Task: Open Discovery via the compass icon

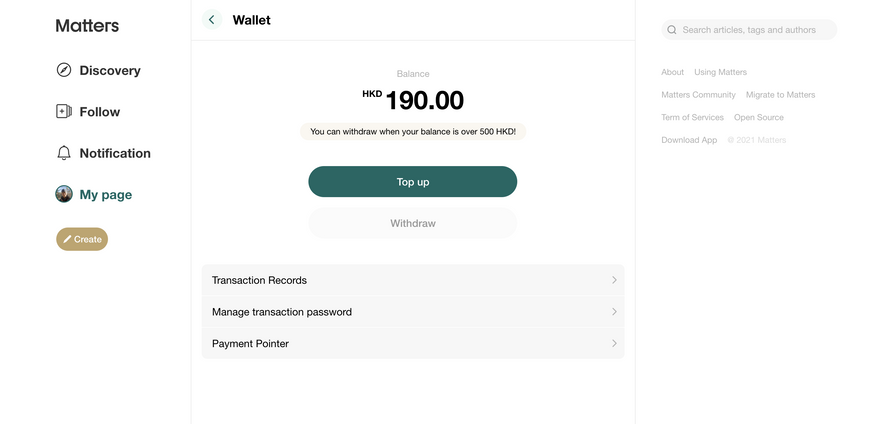Action: pos(64,70)
